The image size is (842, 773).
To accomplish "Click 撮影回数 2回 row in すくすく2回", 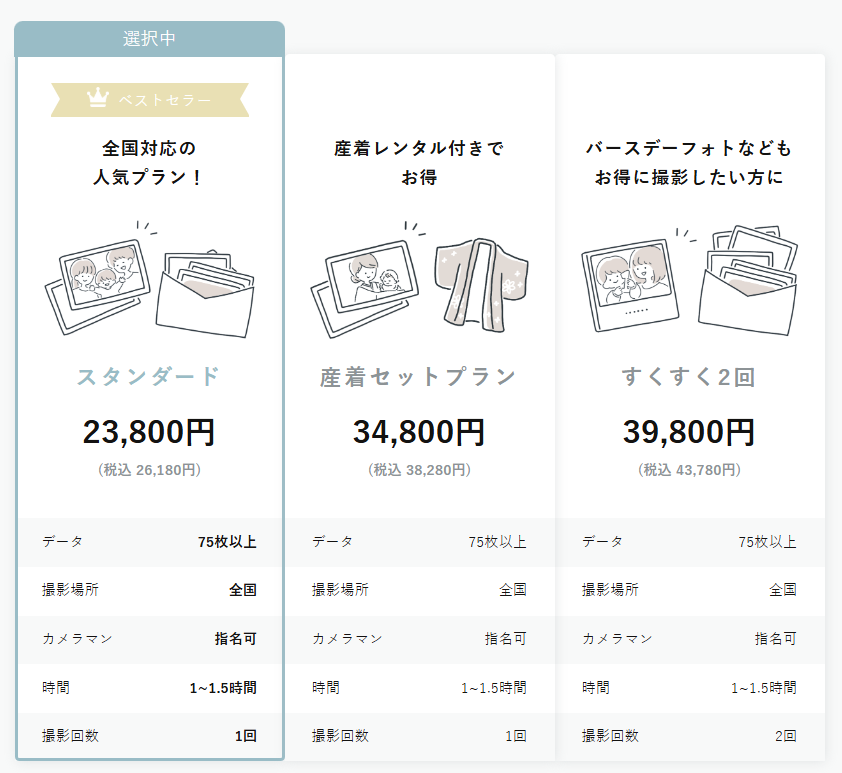I will [x=689, y=736].
